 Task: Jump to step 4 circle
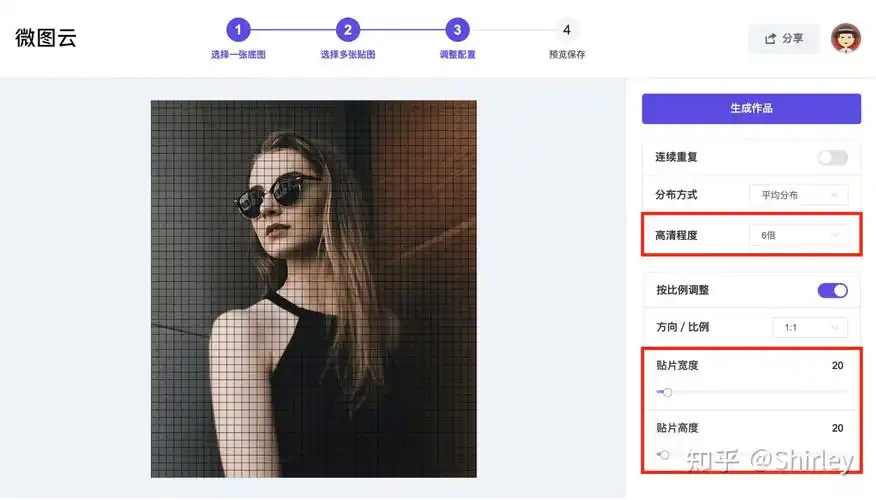pos(566,30)
